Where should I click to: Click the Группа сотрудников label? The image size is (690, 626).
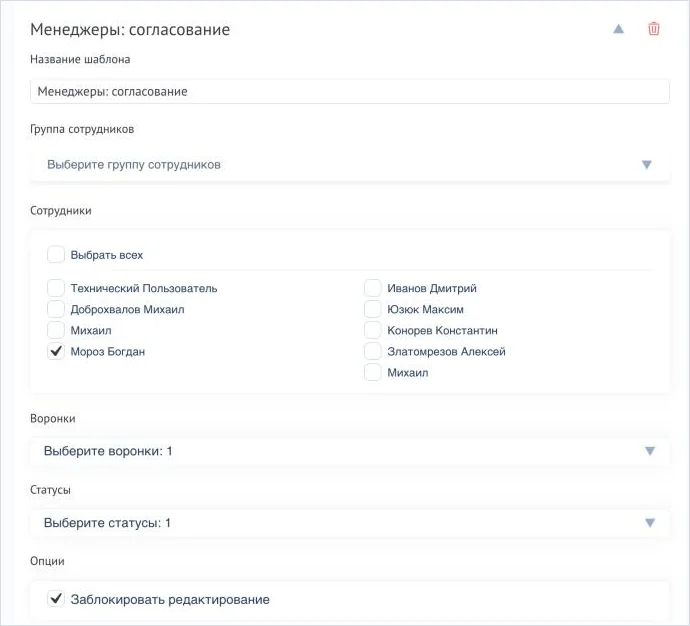tap(82, 129)
